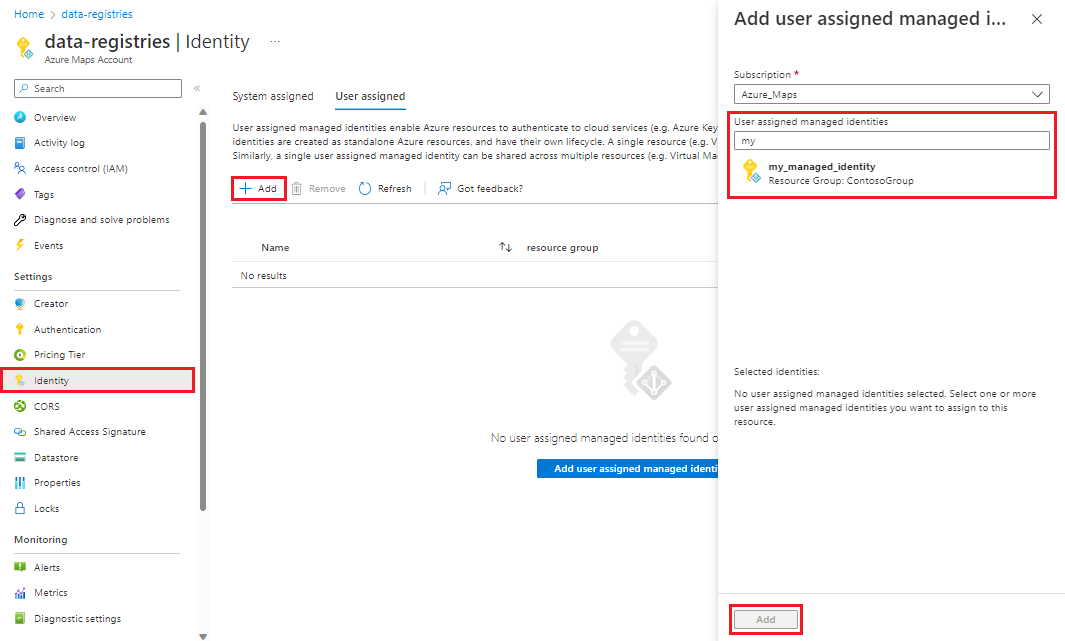This screenshot has height=641, width=1065.
Task: Click the sort arrows beside Name column
Action: 505,247
